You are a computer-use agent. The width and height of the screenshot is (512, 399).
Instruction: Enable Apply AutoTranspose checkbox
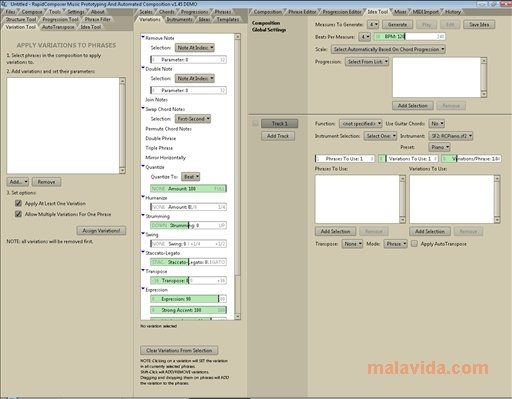point(414,244)
